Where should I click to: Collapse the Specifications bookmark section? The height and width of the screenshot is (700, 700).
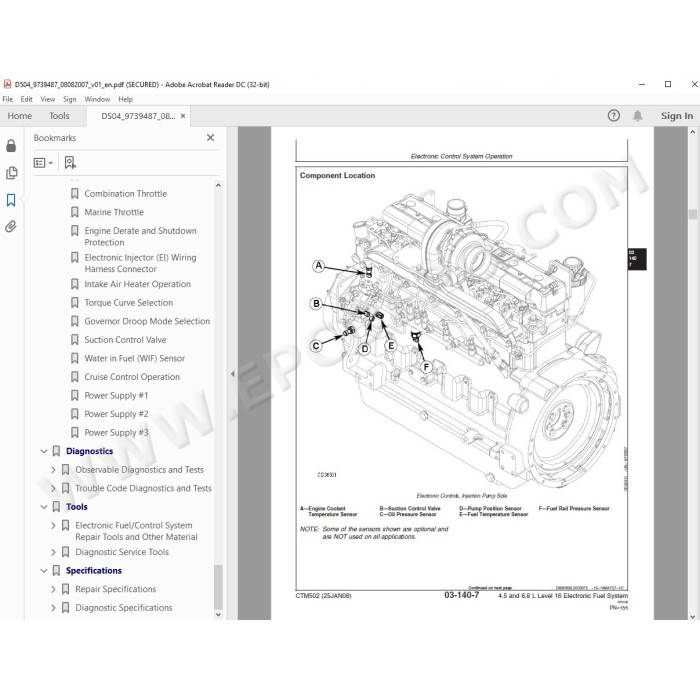pos(44,571)
